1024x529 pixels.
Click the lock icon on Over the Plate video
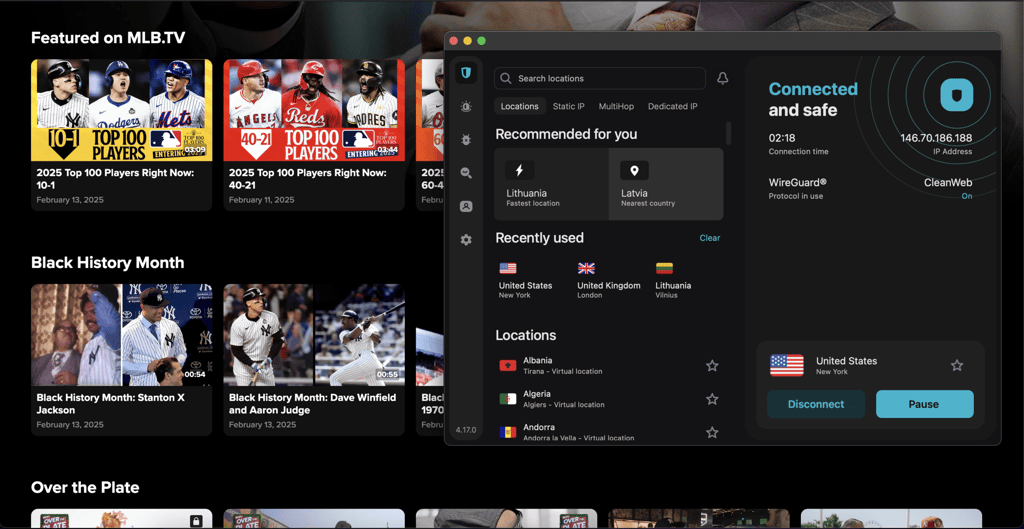click(195, 521)
